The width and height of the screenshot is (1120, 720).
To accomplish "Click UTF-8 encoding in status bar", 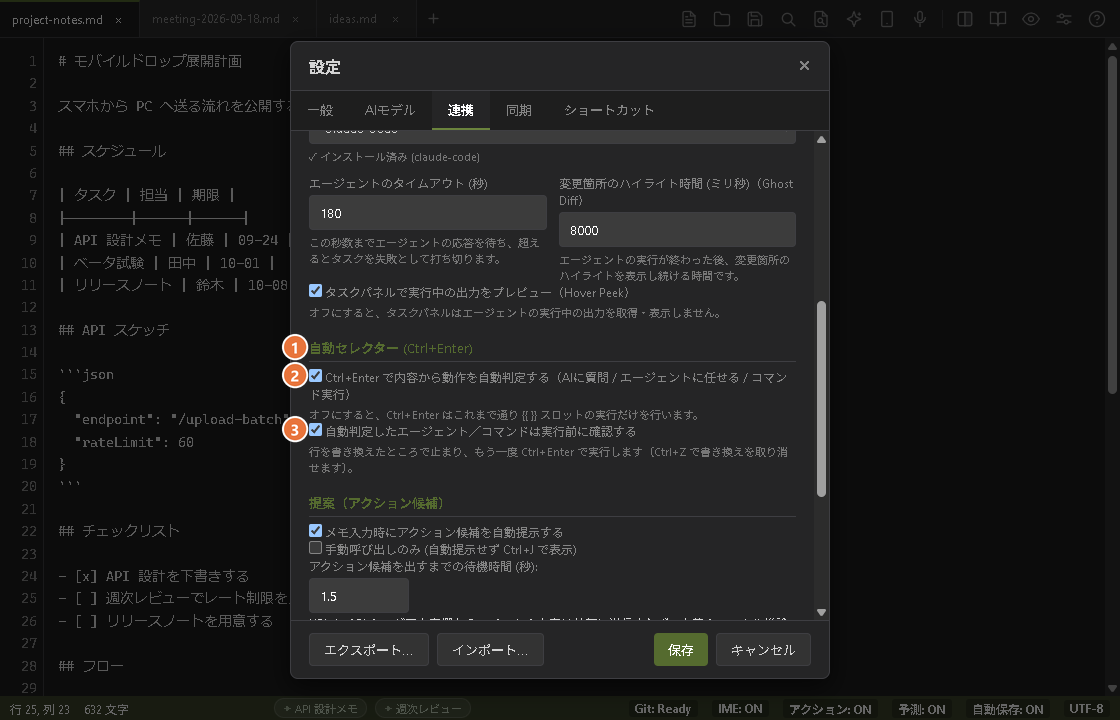I will tap(1086, 709).
